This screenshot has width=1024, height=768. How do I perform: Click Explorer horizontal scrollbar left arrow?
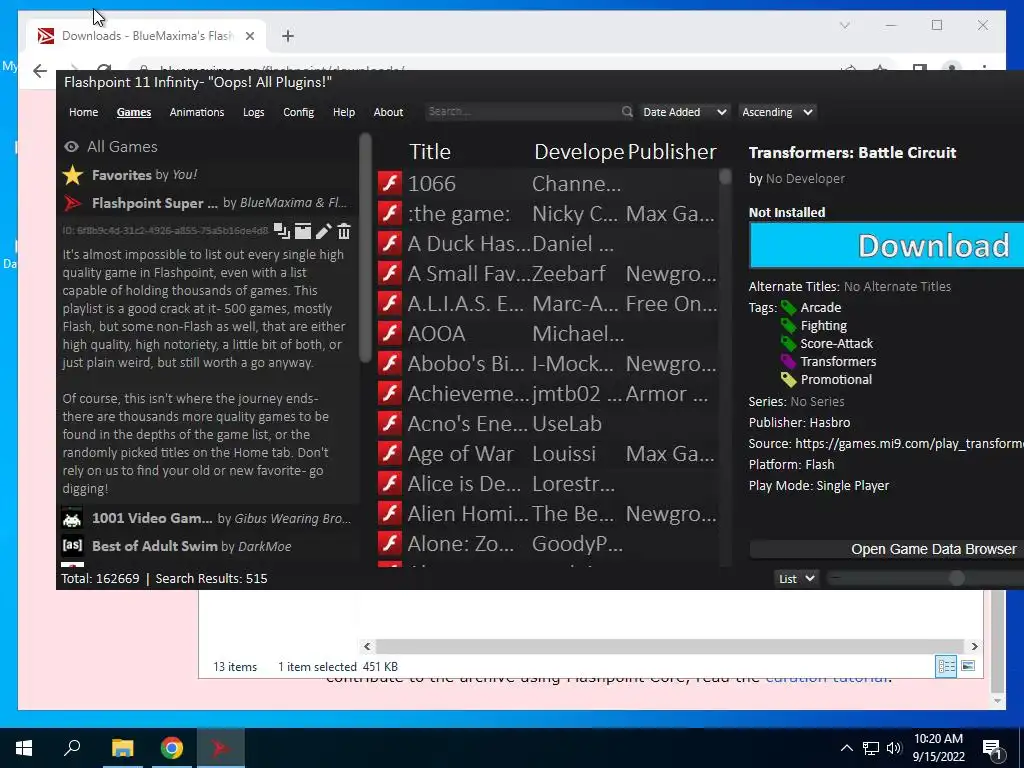click(367, 646)
